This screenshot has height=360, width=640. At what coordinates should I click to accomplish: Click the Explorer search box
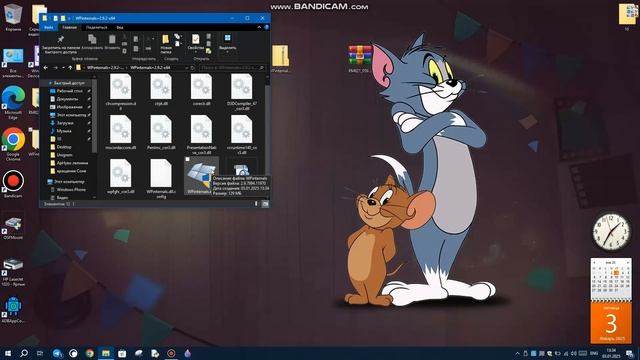[x=232, y=68]
